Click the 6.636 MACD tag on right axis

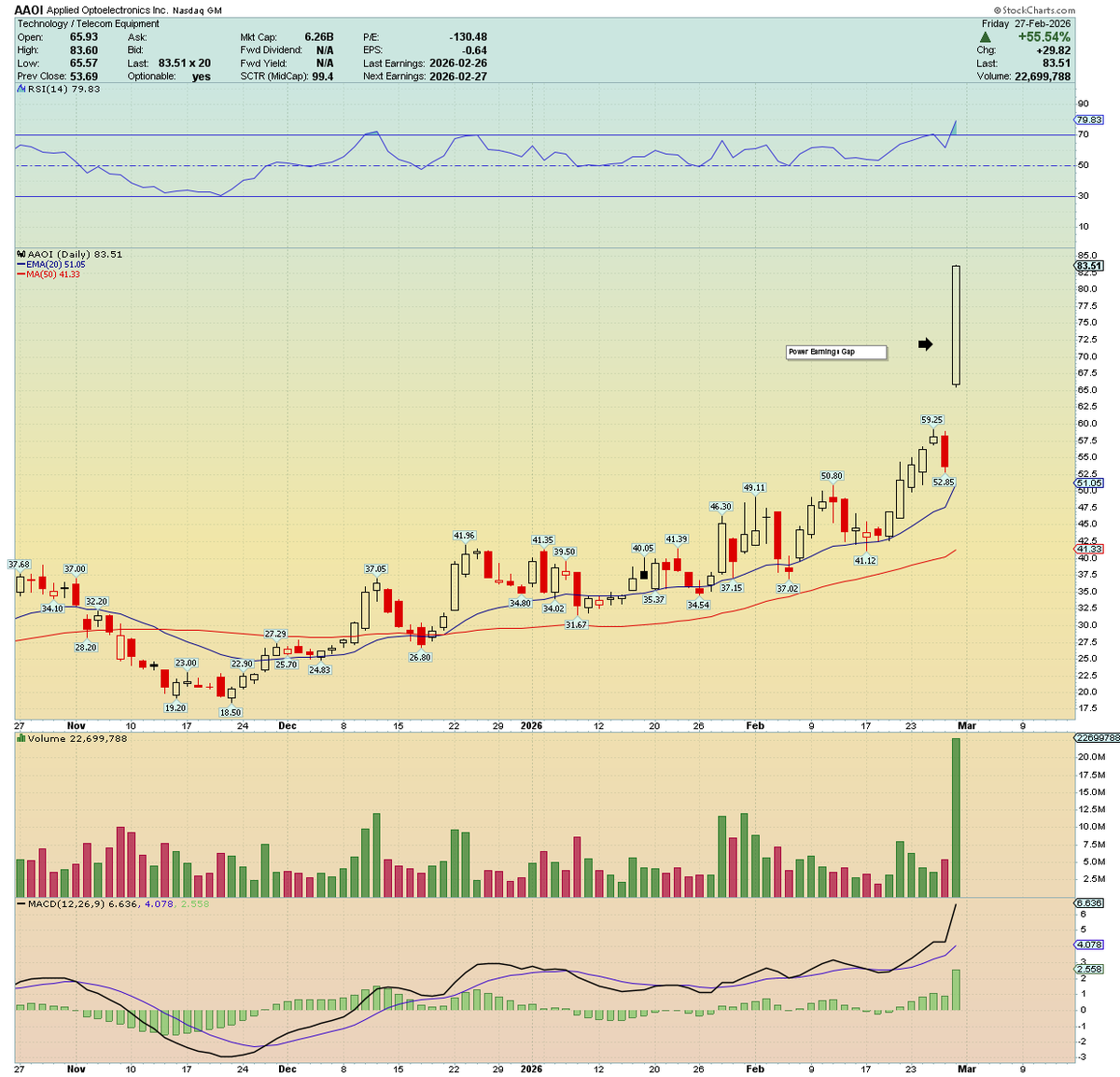click(1089, 903)
